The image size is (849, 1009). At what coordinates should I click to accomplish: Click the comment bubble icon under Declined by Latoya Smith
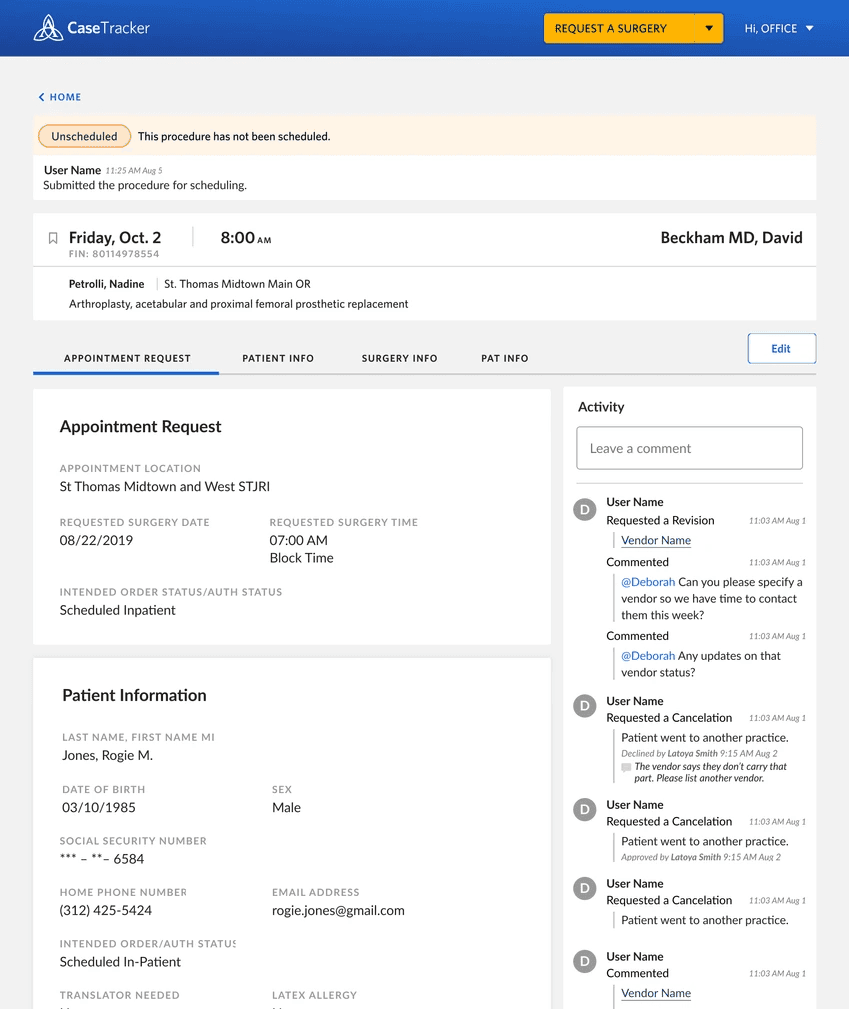click(626, 767)
